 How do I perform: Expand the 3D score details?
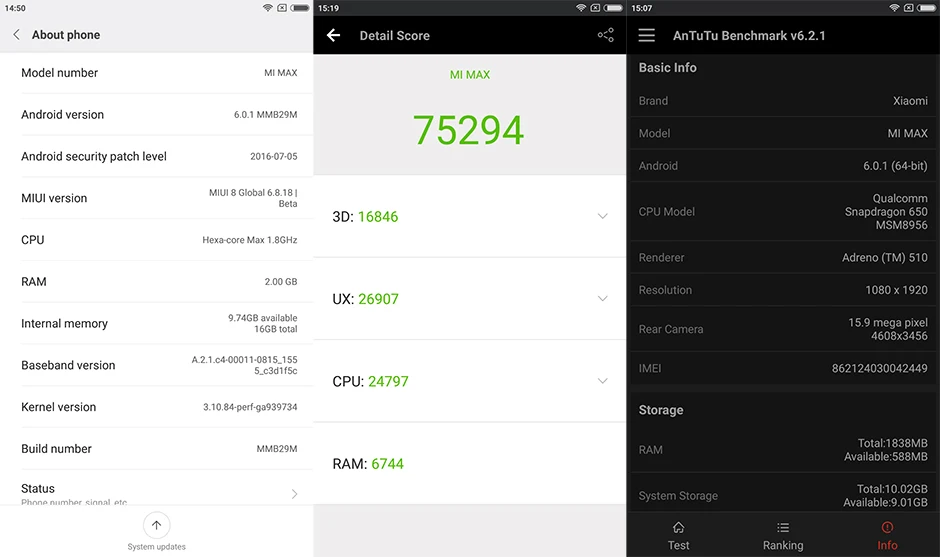[x=602, y=216]
